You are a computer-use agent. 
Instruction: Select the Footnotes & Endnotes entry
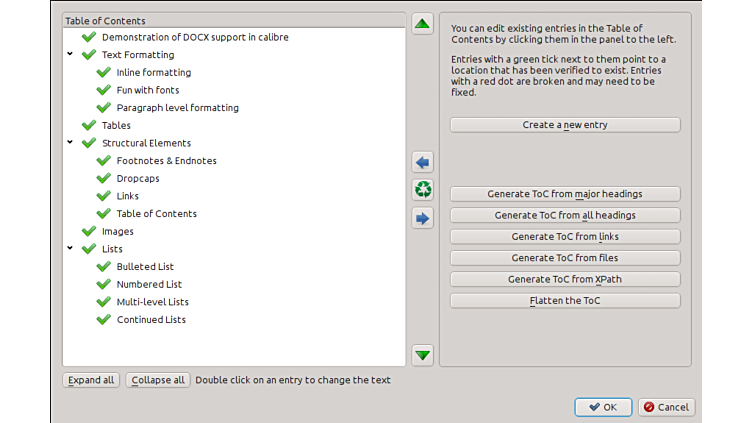pos(166,161)
